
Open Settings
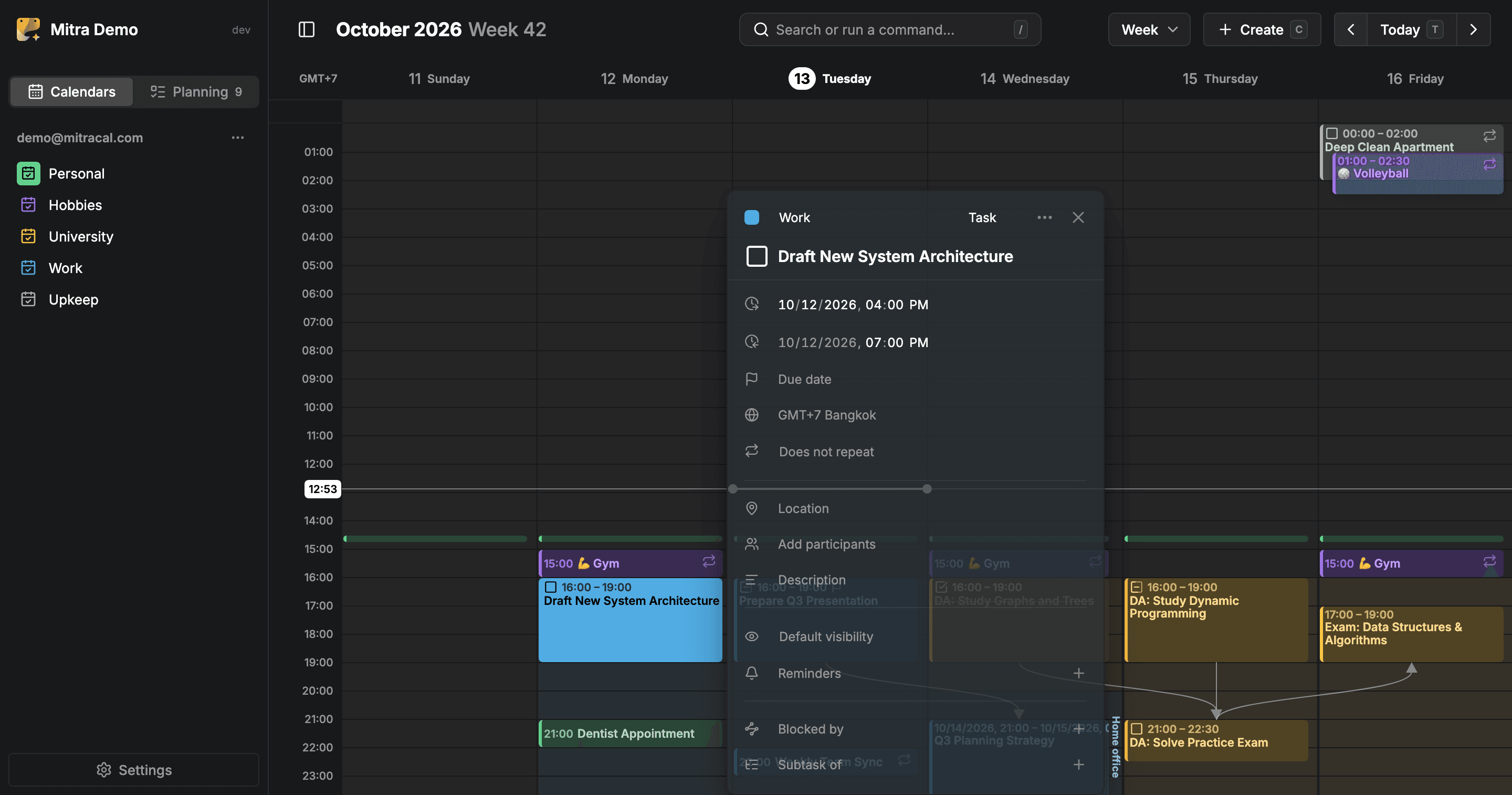pos(134,769)
